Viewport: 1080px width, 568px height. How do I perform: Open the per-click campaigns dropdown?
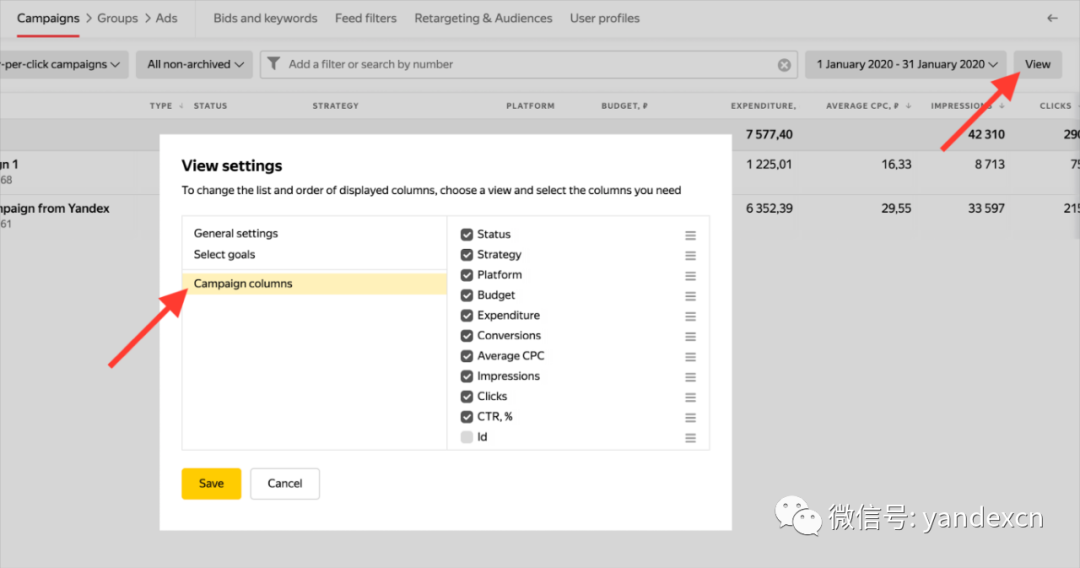[x=62, y=64]
